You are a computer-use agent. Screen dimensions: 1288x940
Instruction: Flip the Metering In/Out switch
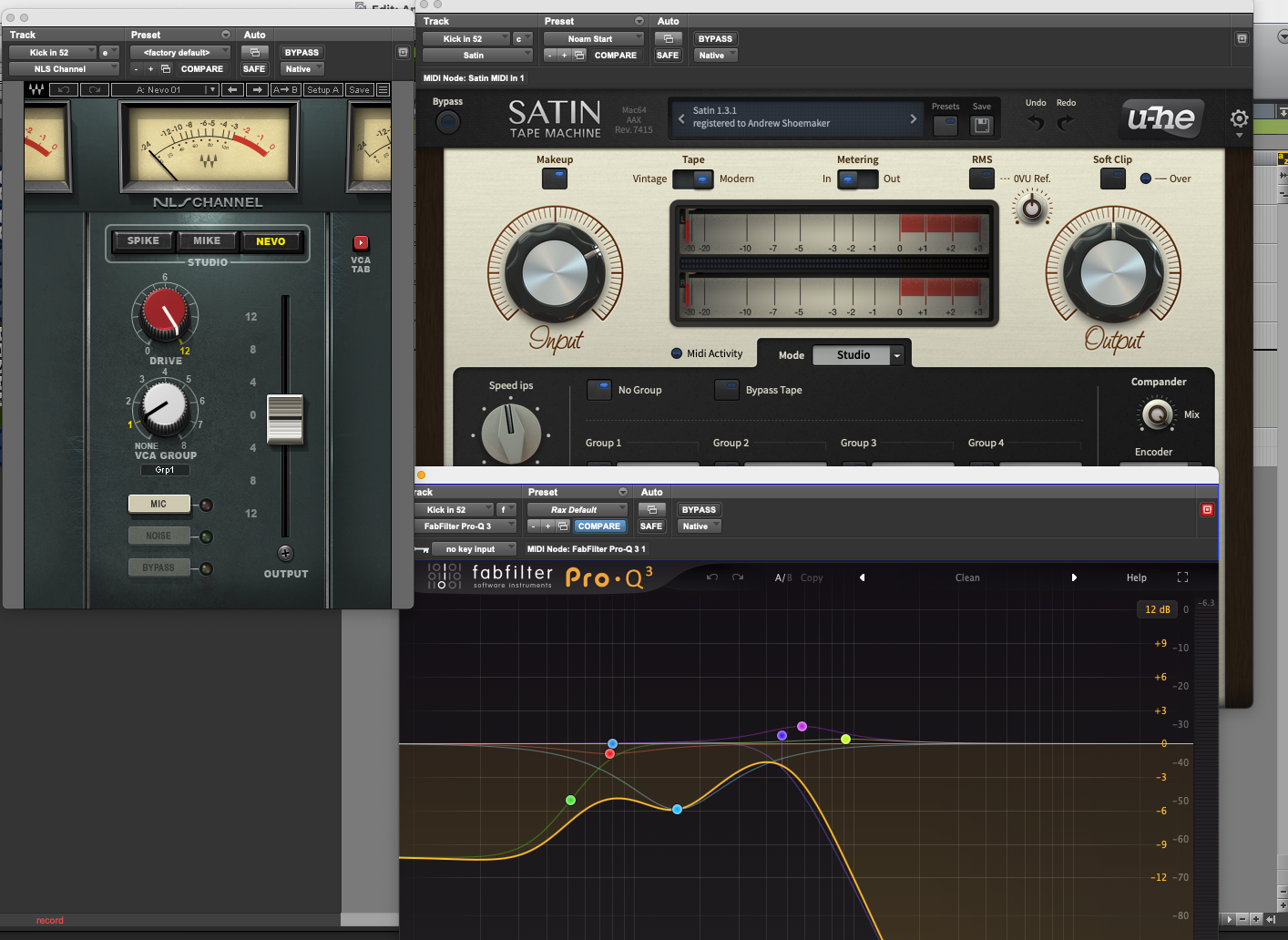point(857,179)
